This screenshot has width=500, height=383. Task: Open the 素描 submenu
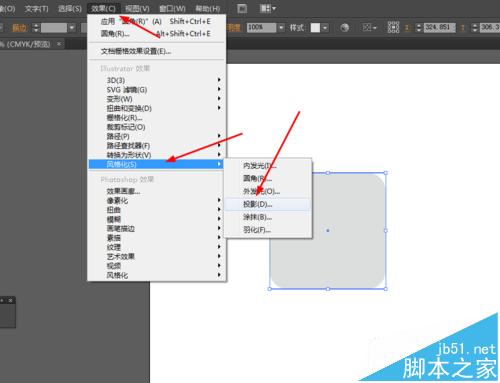pyautogui.click(x=156, y=238)
